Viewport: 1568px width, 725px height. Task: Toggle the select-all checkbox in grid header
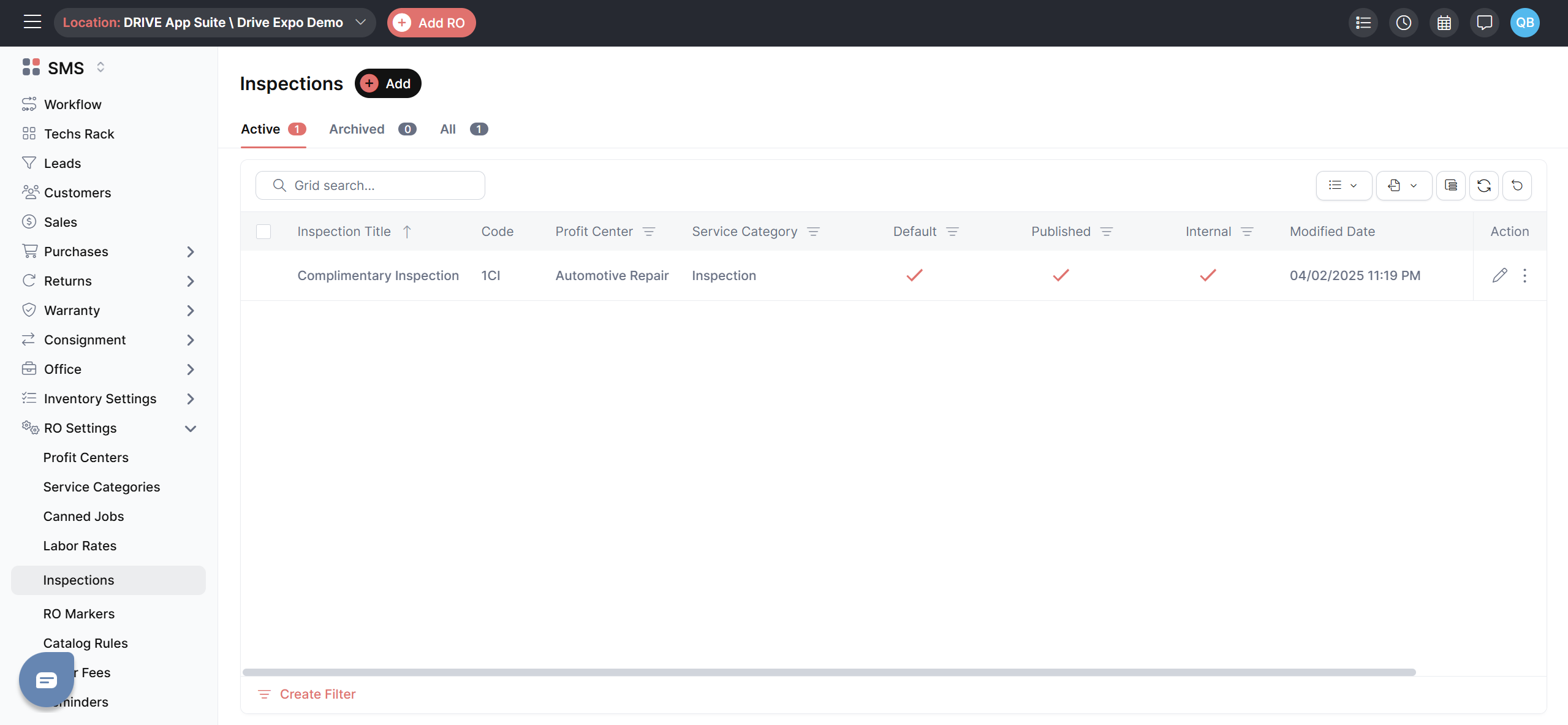click(x=263, y=232)
